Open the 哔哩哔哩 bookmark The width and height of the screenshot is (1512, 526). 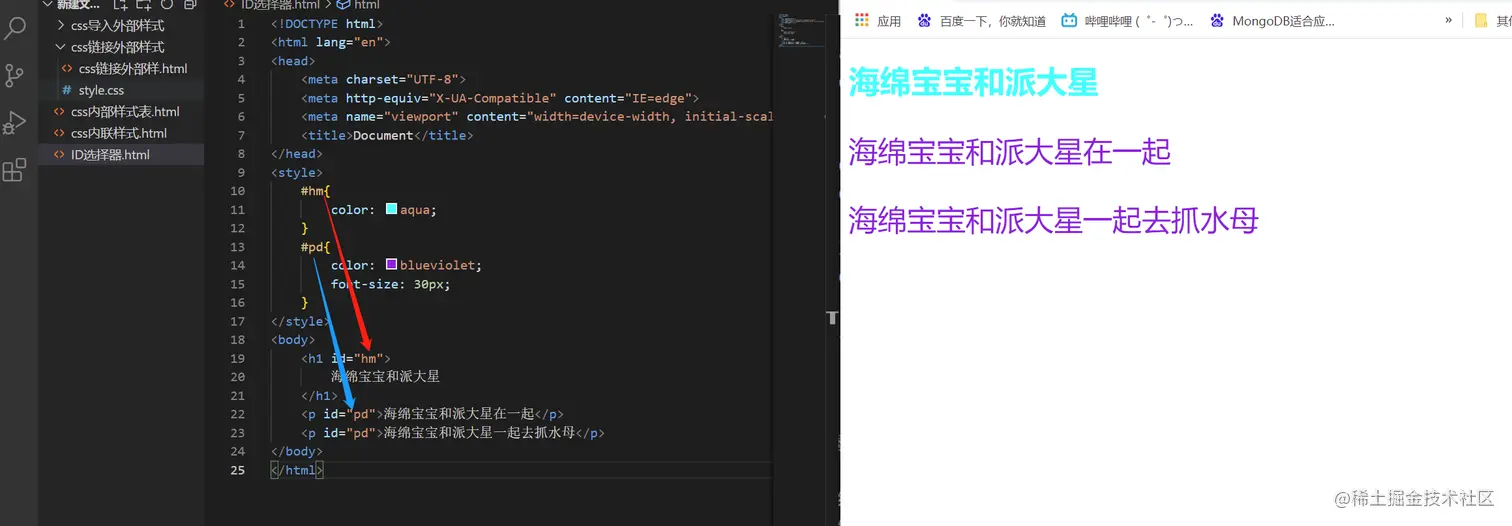coord(1128,20)
